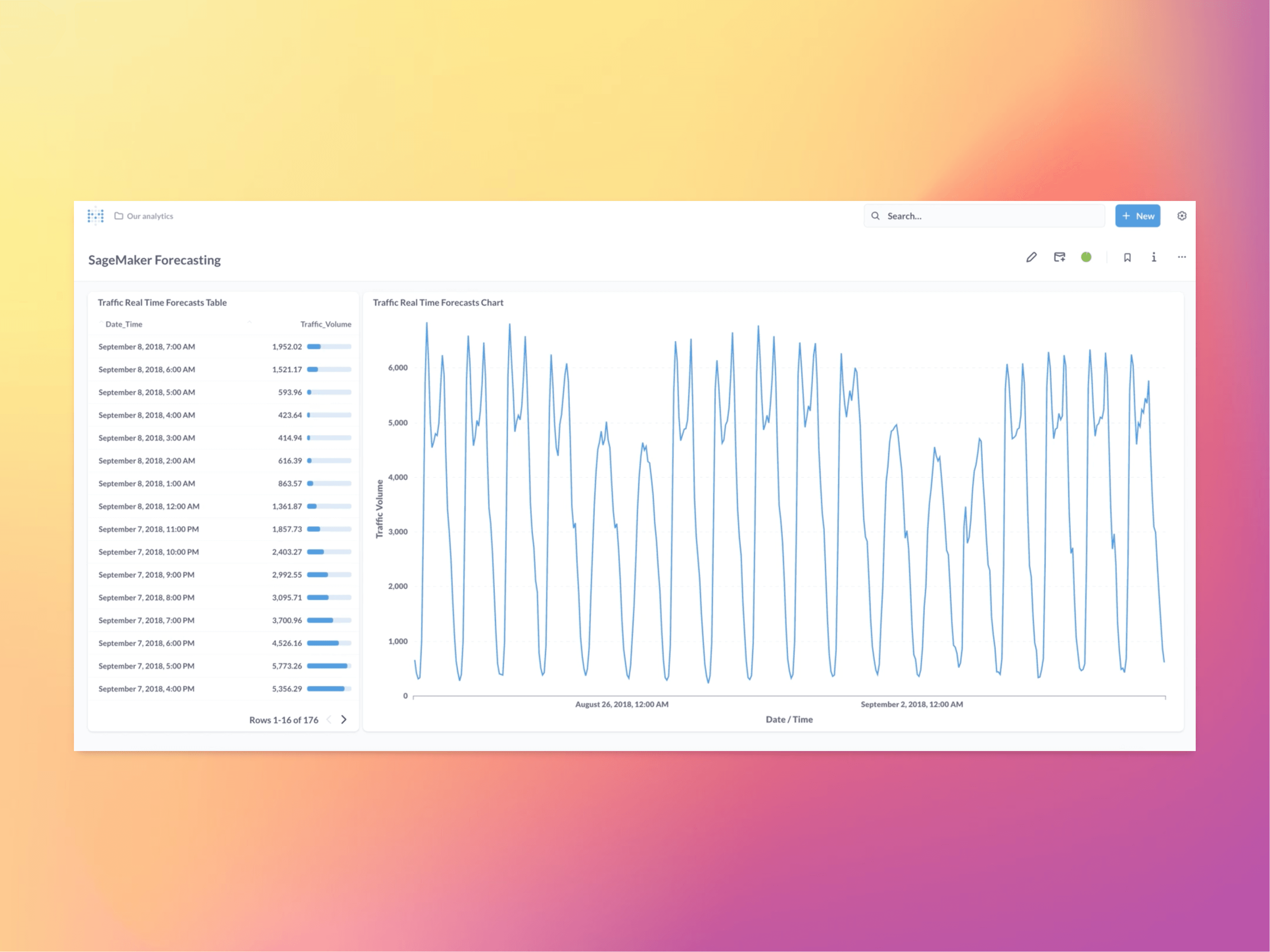Image resolution: width=1270 pixels, height=952 pixels.
Task: Click the 616.39 traffic volume value
Action: pos(290,461)
